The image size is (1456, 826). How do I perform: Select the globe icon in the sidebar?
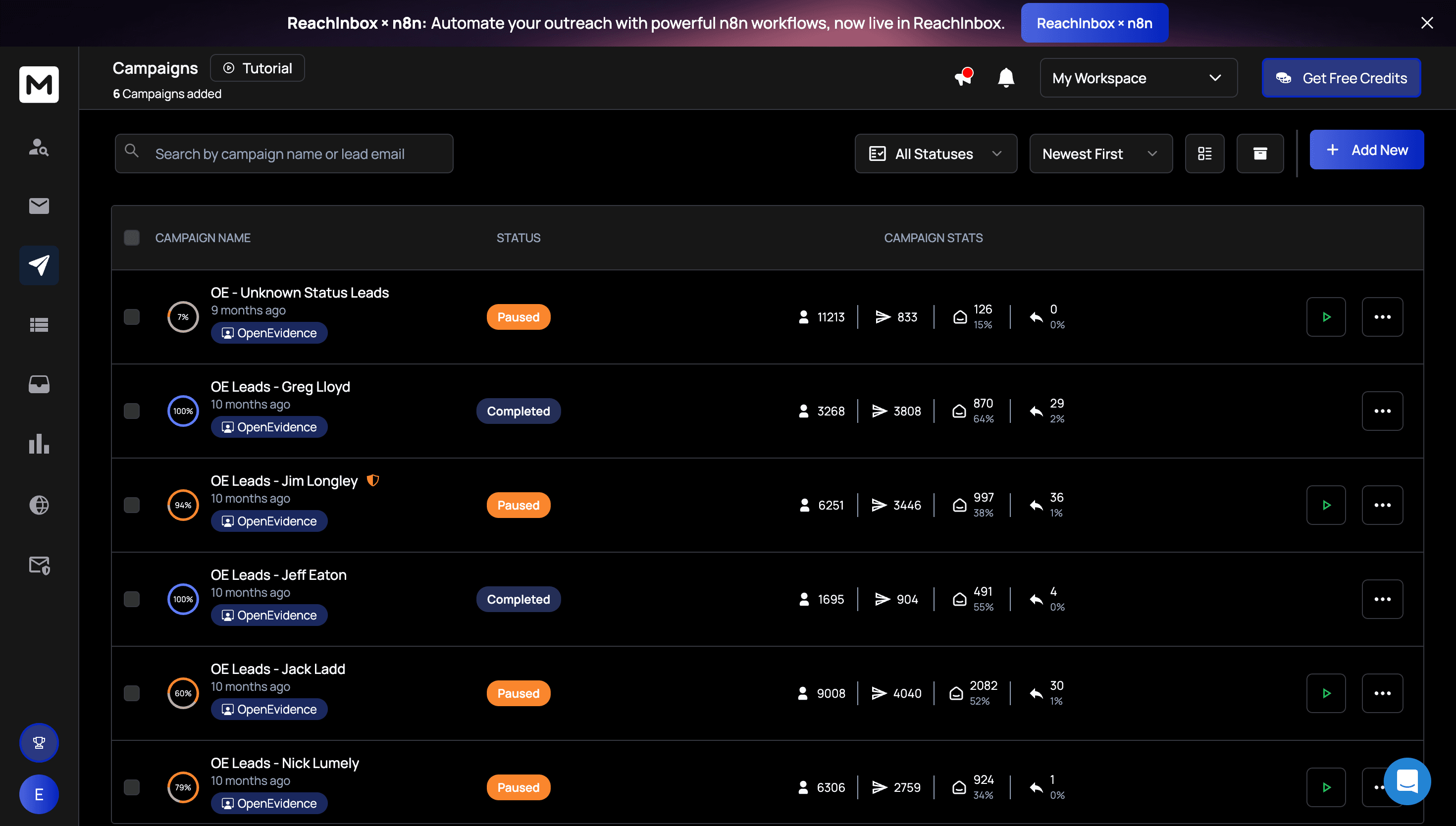[39, 505]
